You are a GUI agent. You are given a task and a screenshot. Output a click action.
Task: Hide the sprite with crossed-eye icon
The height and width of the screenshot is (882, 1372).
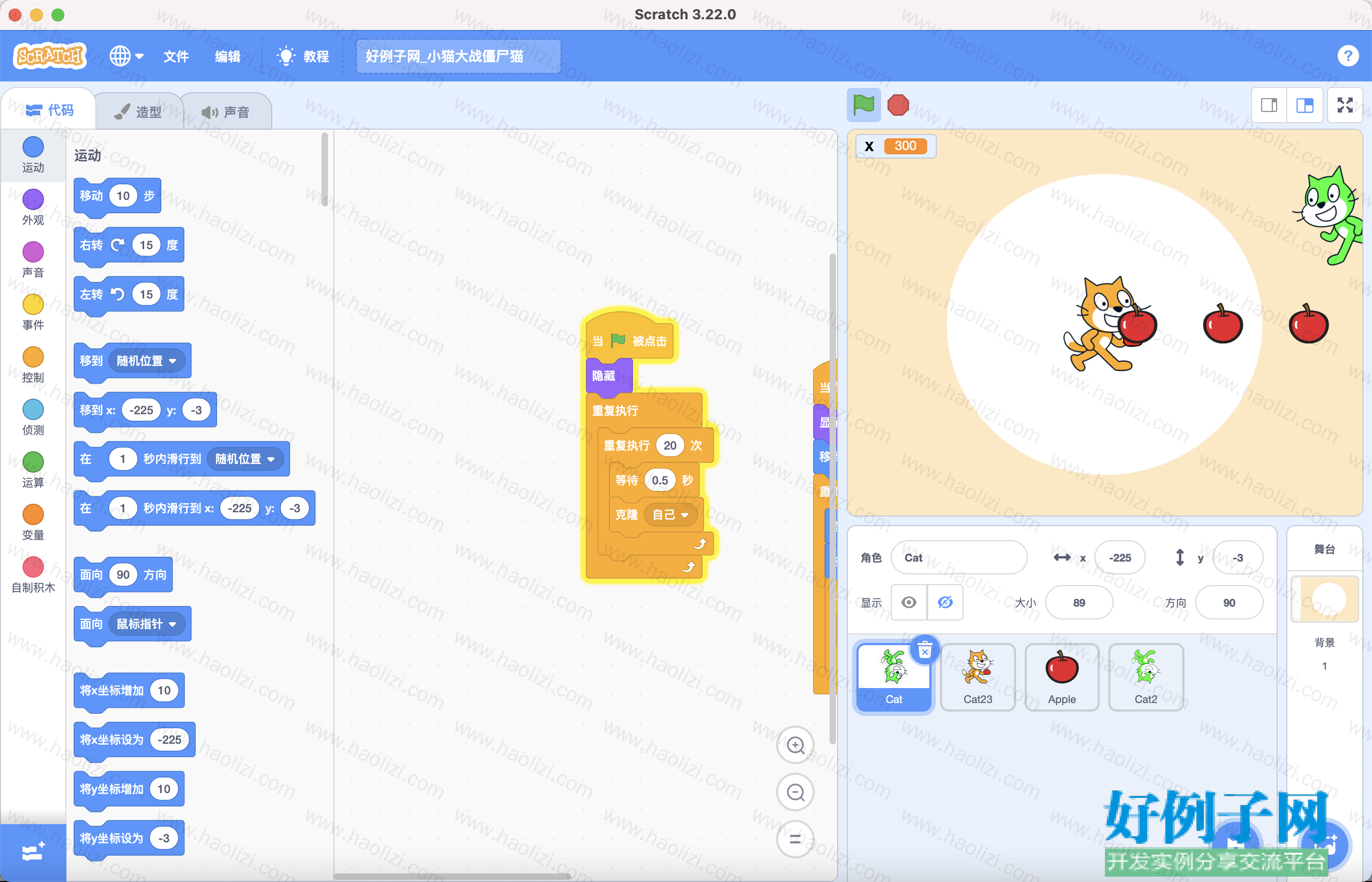pos(945,602)
